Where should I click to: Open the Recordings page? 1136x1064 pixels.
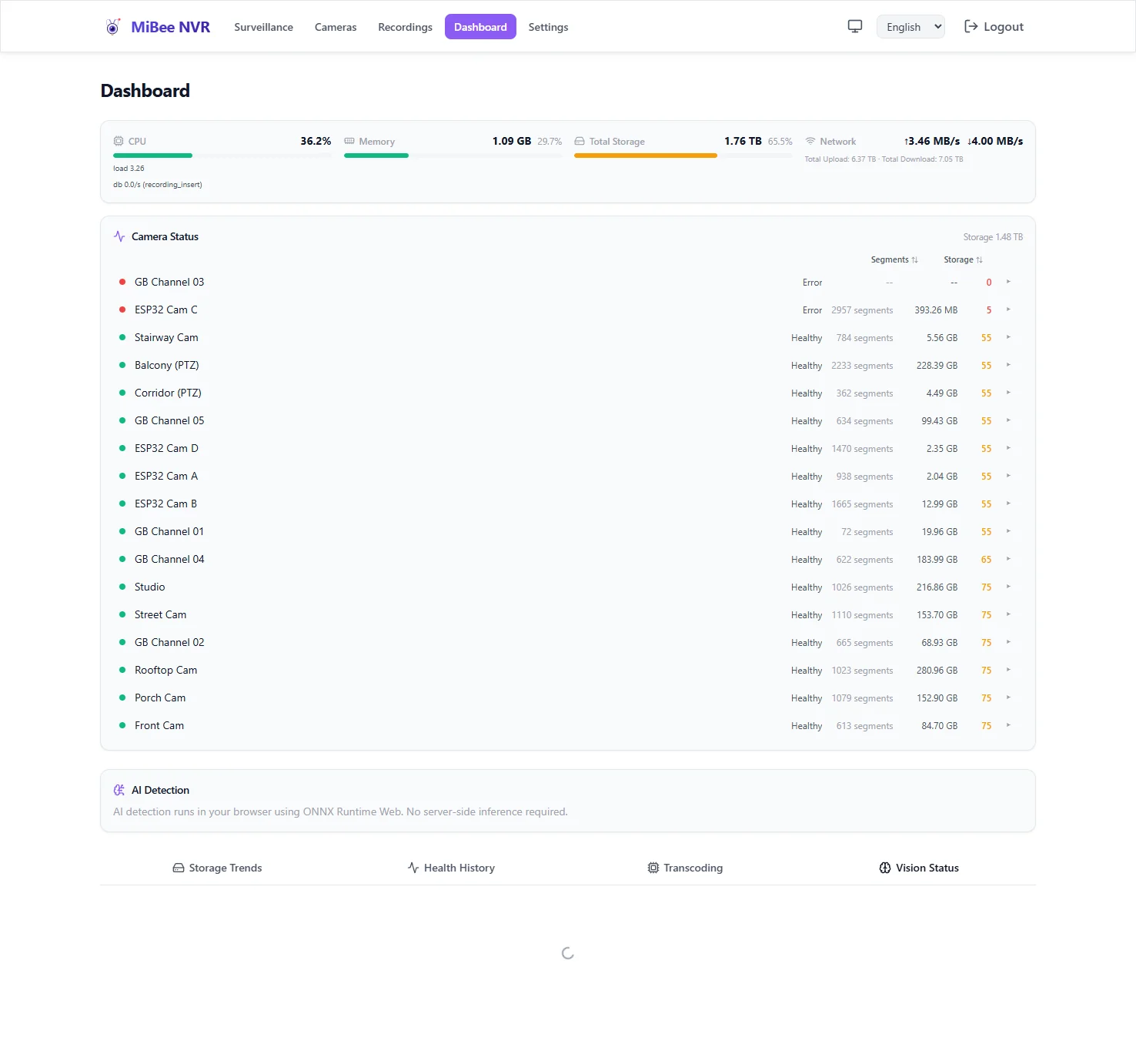point(405,27)
